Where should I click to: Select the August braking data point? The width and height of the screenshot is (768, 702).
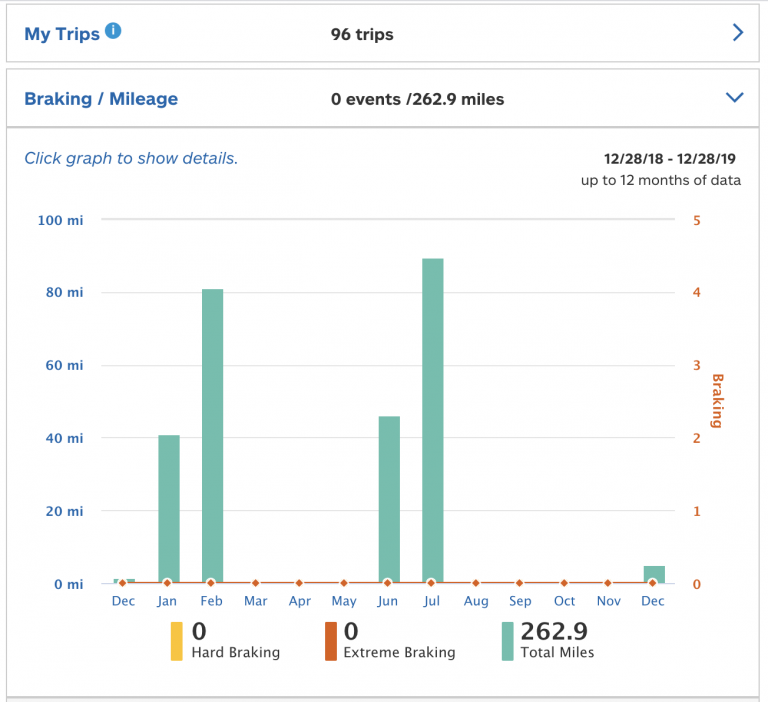coord(476,583)
